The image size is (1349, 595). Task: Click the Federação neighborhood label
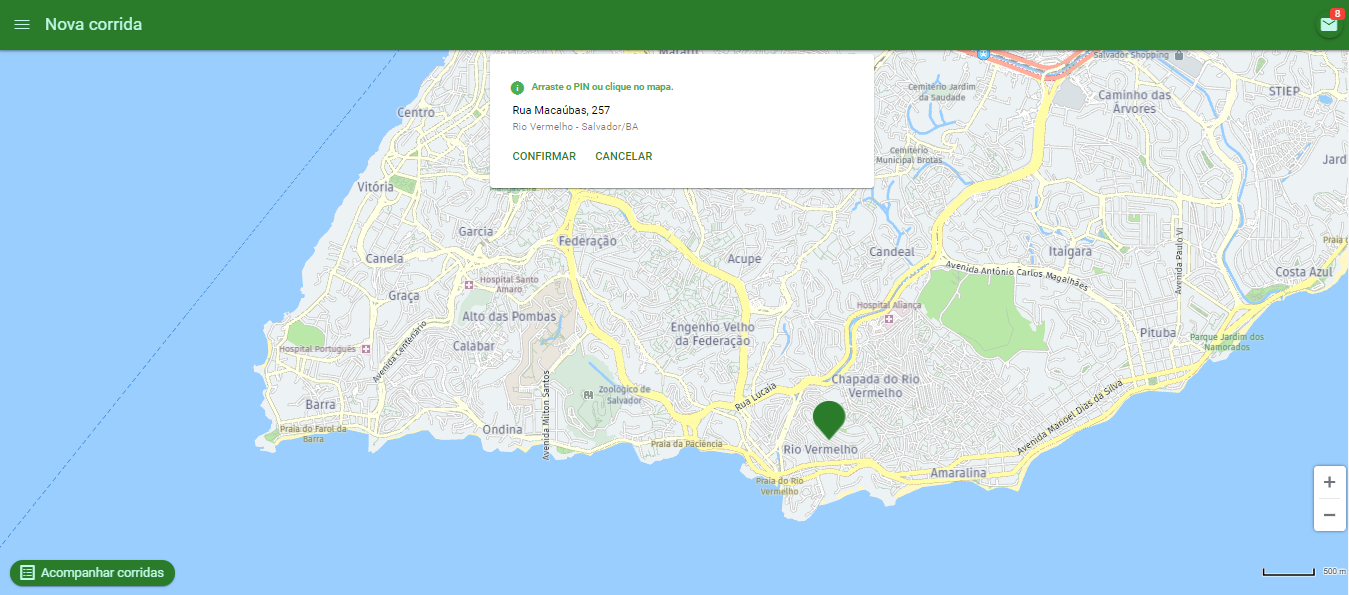pos(588,241)
